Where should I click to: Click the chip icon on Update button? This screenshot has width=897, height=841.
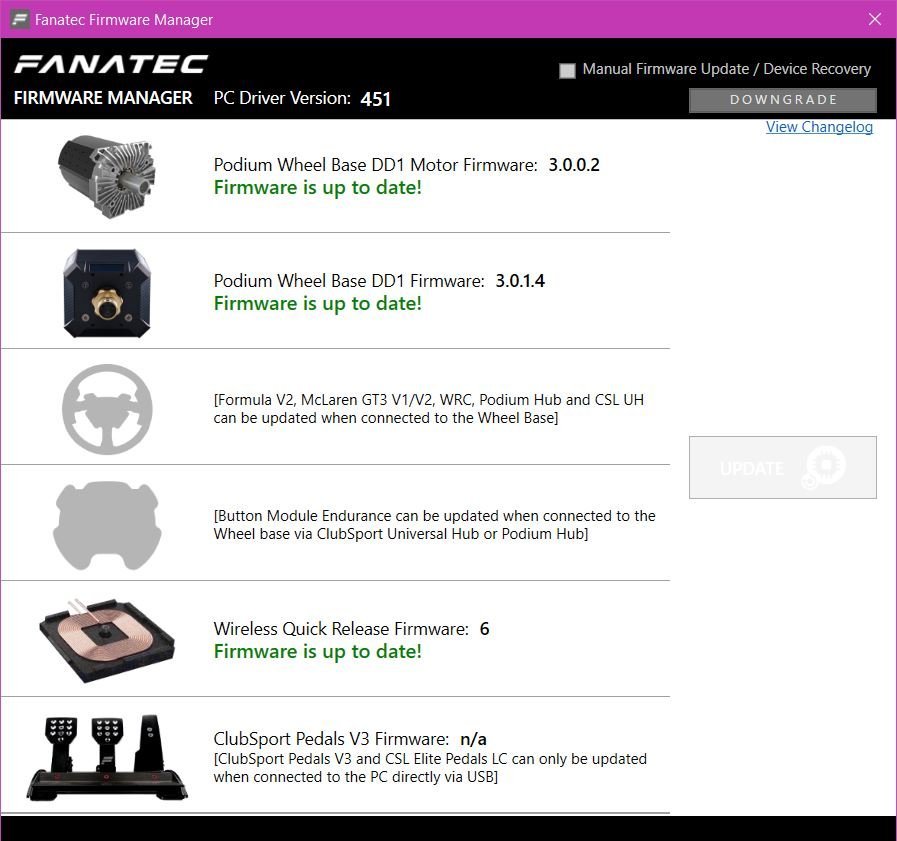(x=826, y=467)
